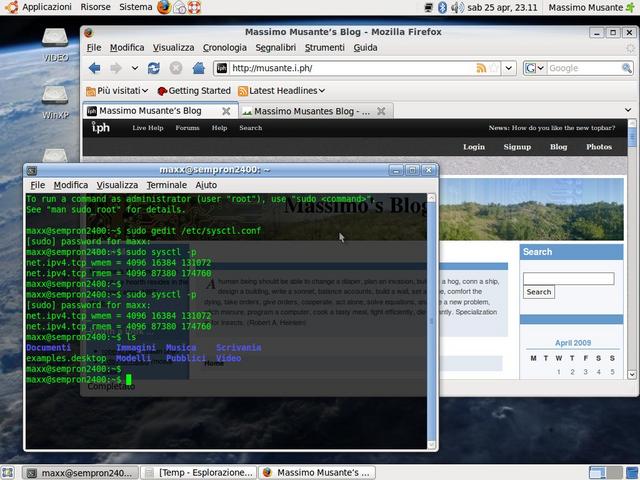This screenshot has height=480, width=640.
Task: Open the Visualizza menu in terminal window
Action: click(117, 185)
